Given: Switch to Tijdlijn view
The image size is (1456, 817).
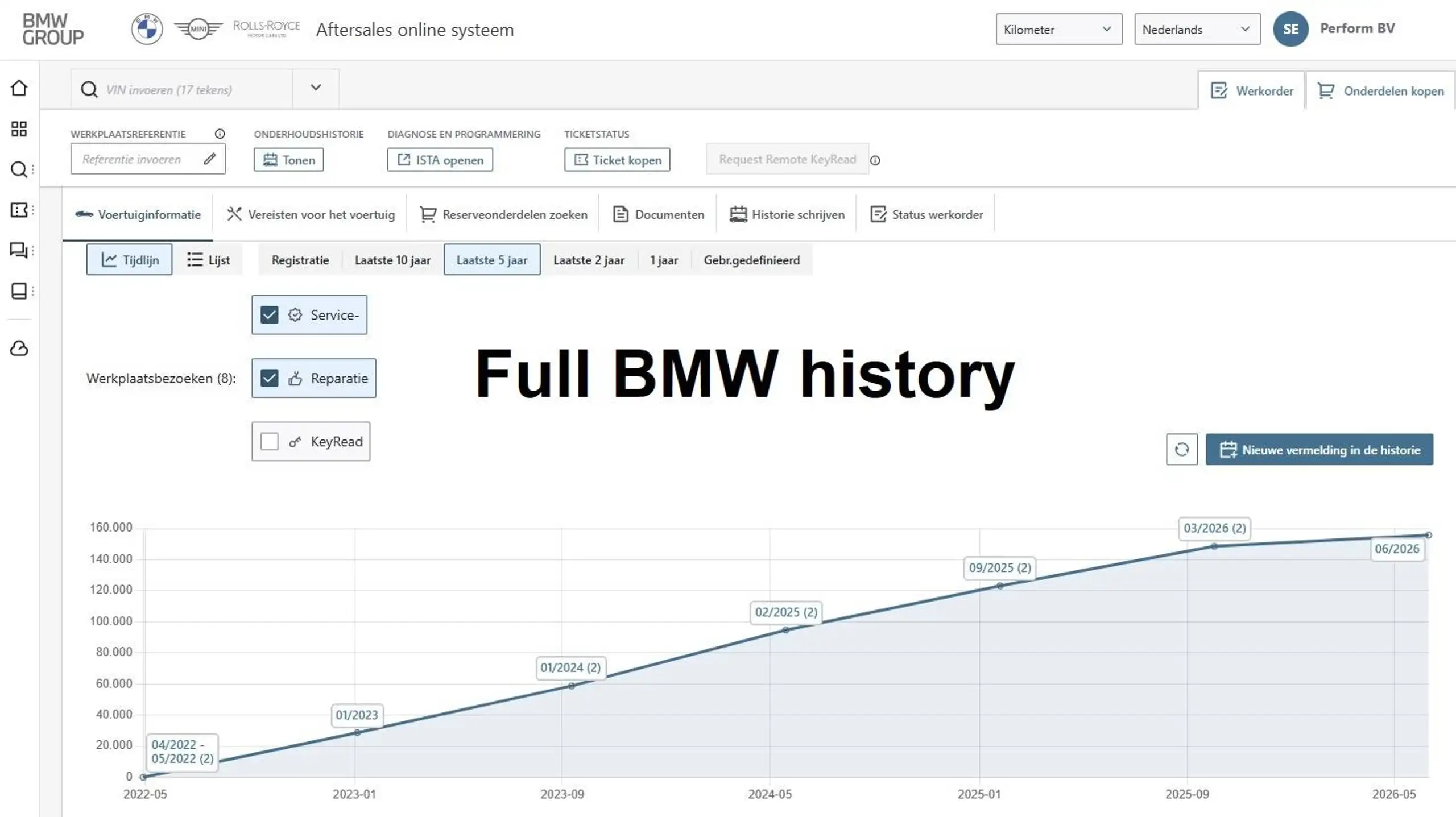Looking at the screenshot, I should pyautogui.click(x=129, y=260).
